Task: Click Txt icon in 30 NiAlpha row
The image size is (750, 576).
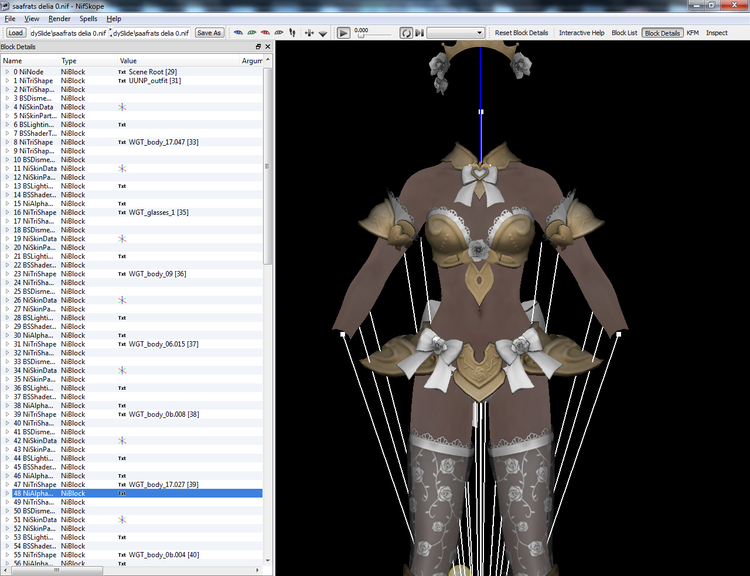Action: 122,335
